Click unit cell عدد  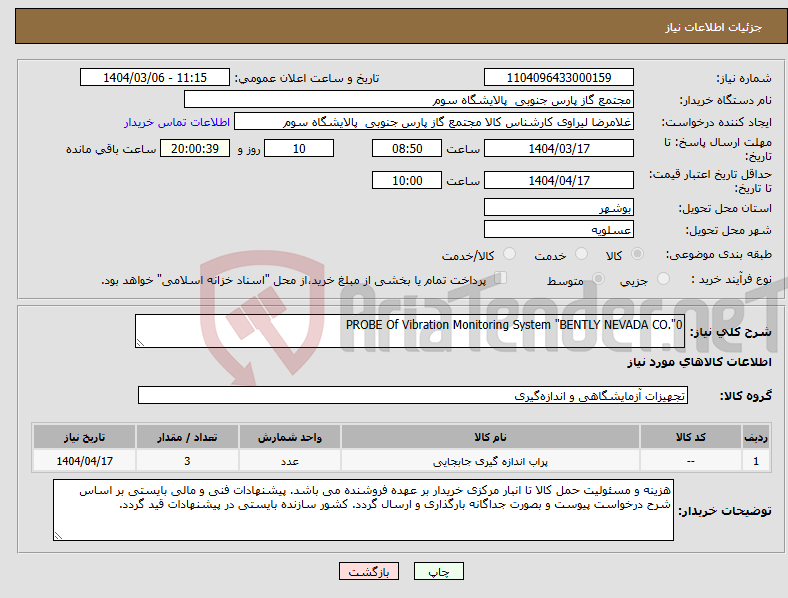click(290, 461)
